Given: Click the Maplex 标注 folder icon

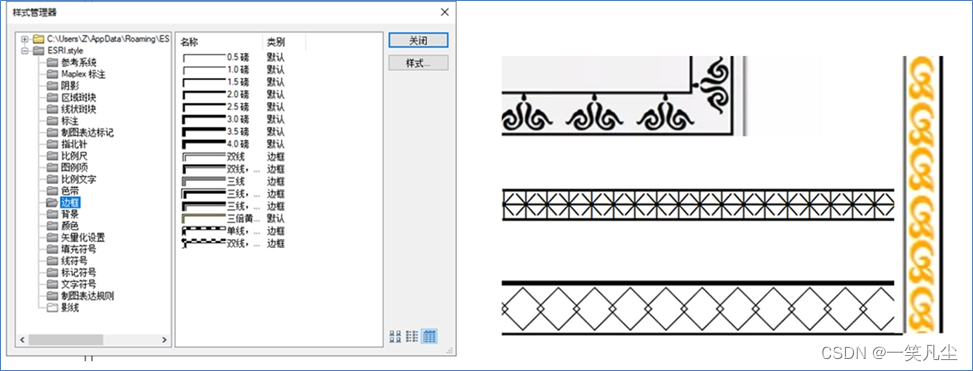Looking at the screenshot, I should pos(52,74).
